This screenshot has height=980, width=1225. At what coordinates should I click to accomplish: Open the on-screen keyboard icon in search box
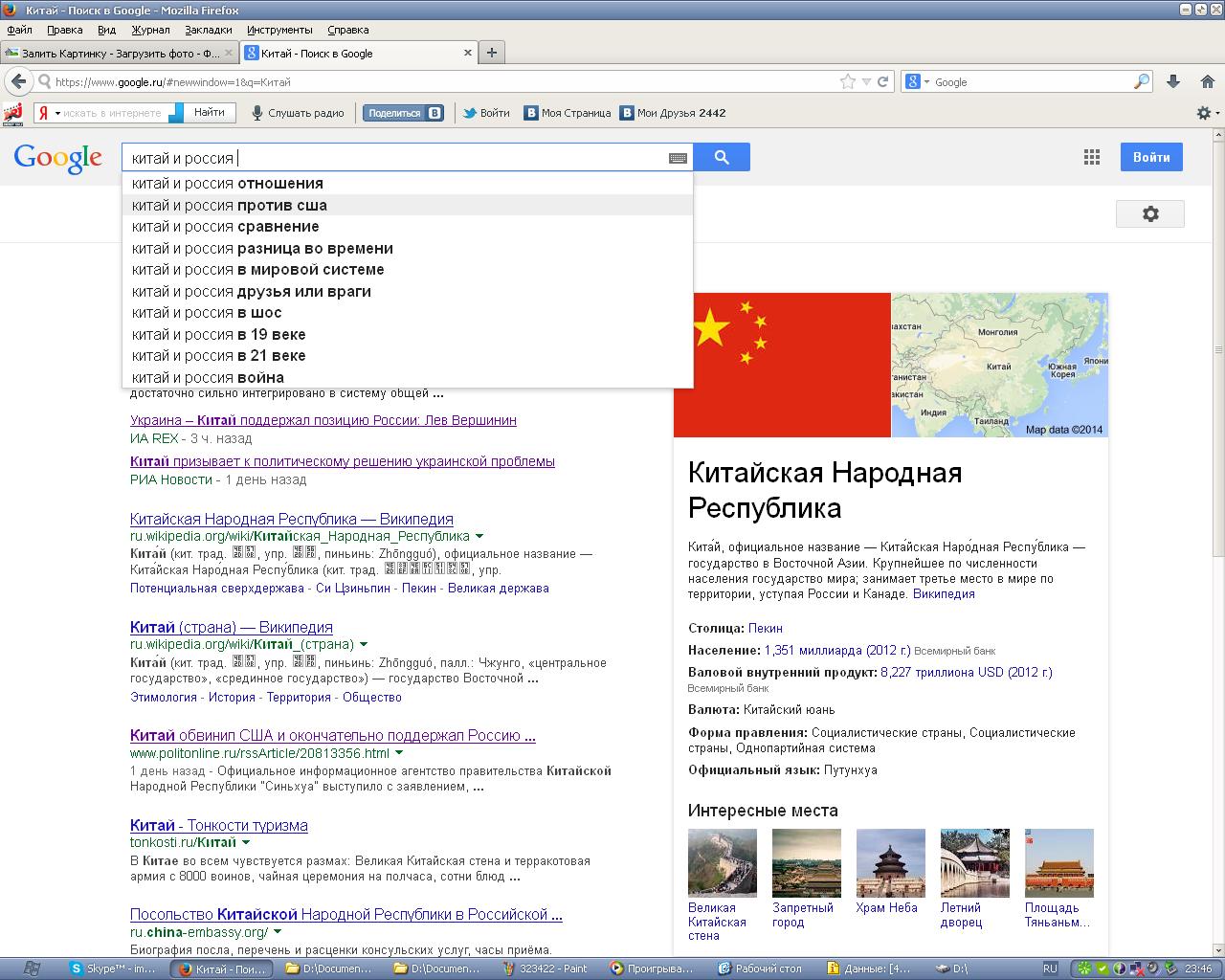coord(678,158)
